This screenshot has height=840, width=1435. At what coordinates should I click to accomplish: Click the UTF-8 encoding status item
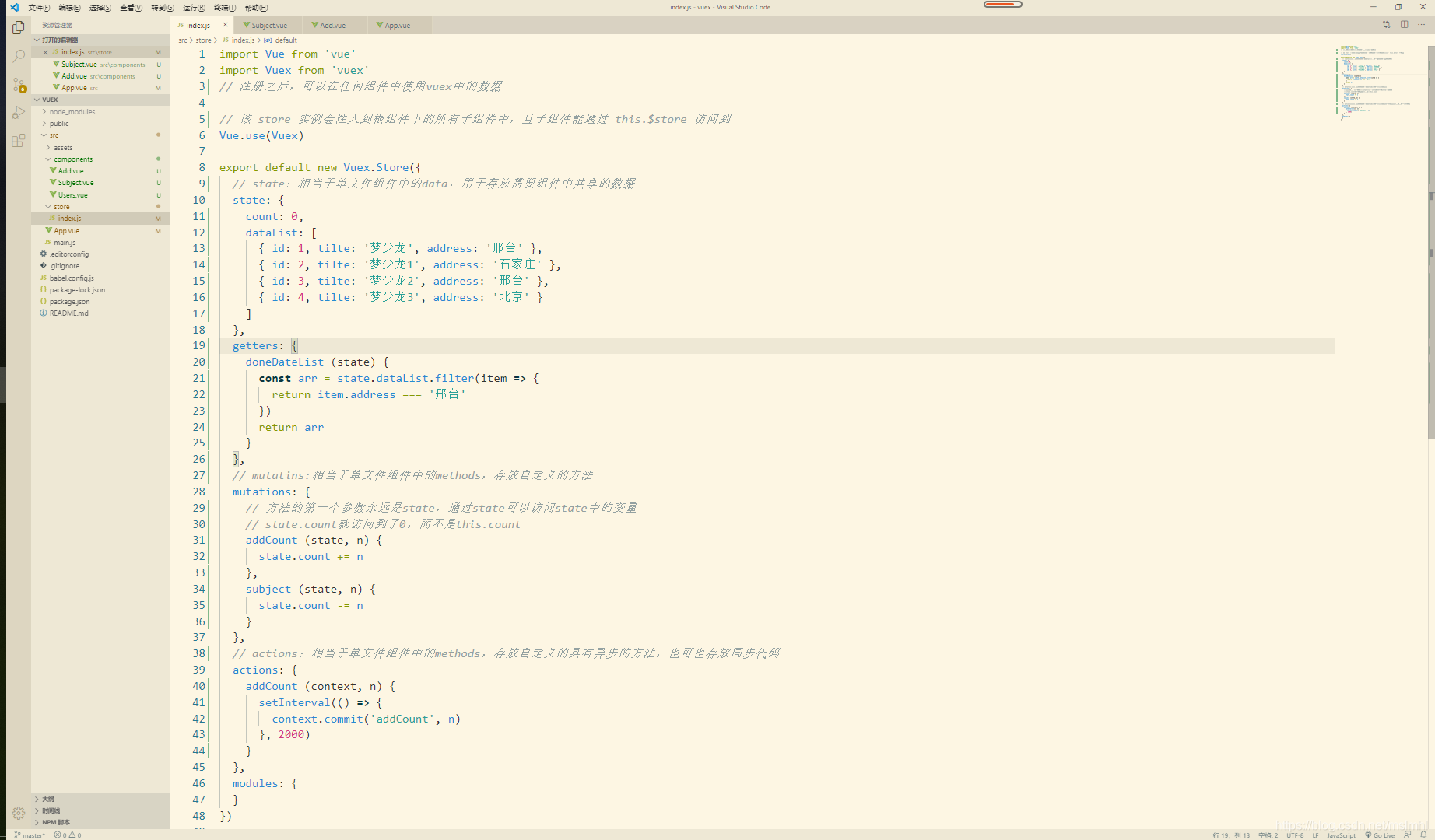1295,835
